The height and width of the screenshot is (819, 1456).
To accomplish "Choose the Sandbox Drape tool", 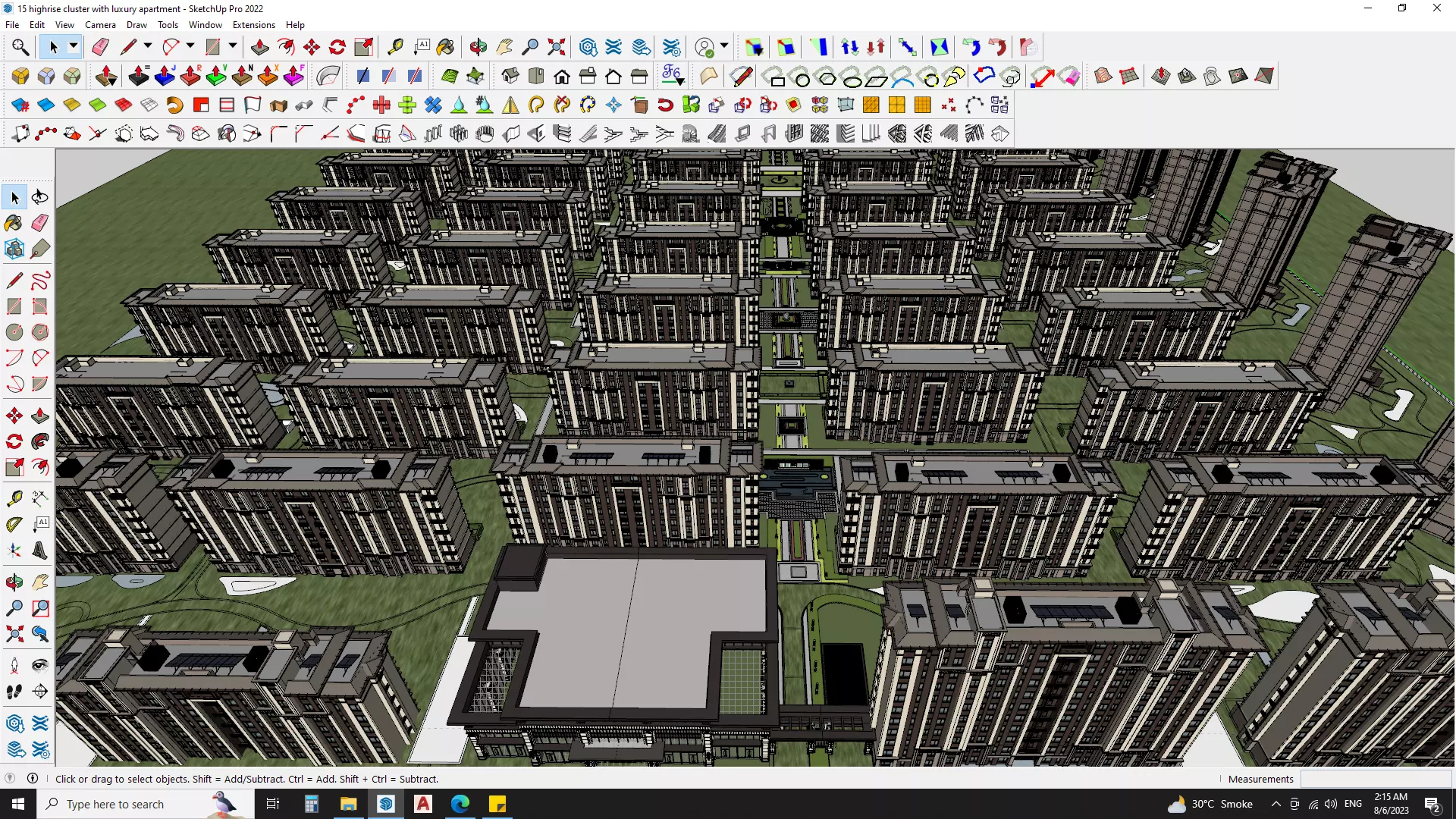I will click(x=1213, y=76).
